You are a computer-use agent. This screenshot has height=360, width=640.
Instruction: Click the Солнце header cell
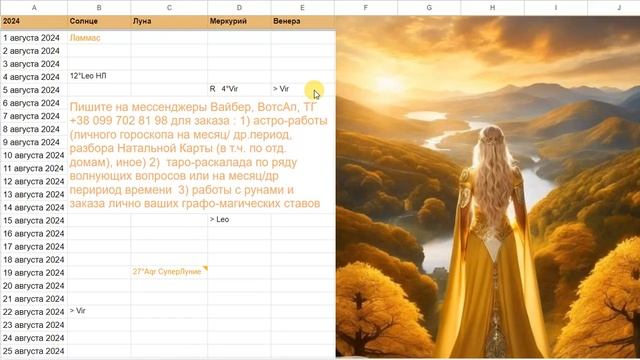point(99,21)
